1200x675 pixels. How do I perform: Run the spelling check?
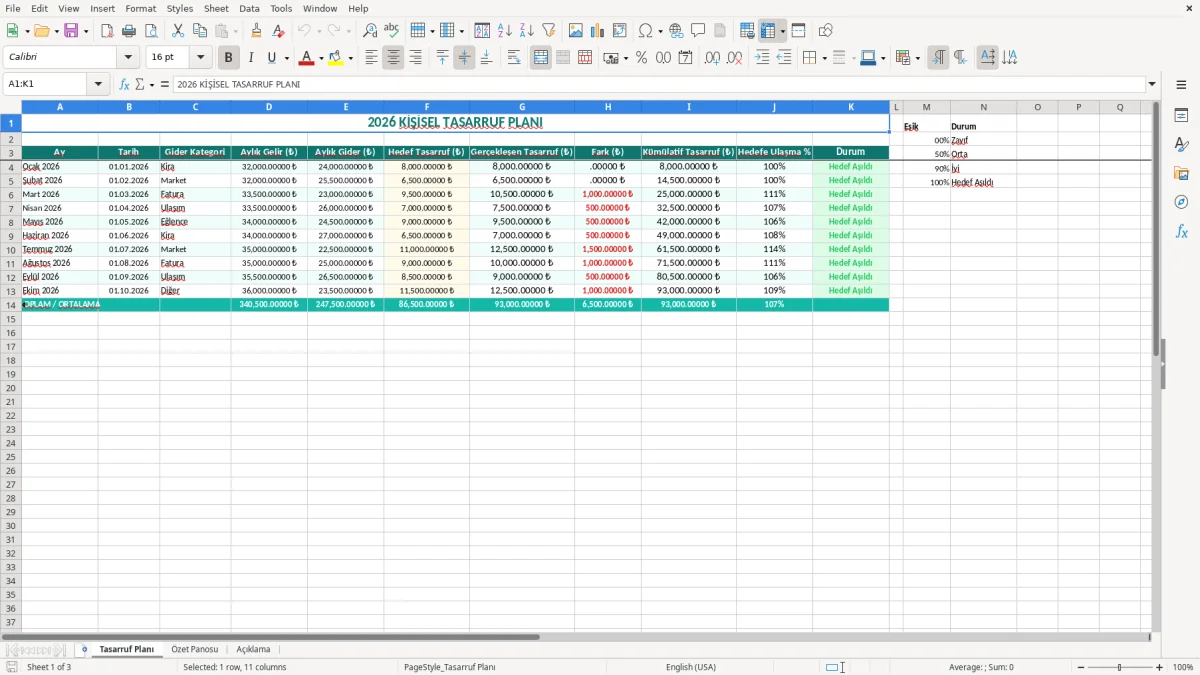pos(392,31)
